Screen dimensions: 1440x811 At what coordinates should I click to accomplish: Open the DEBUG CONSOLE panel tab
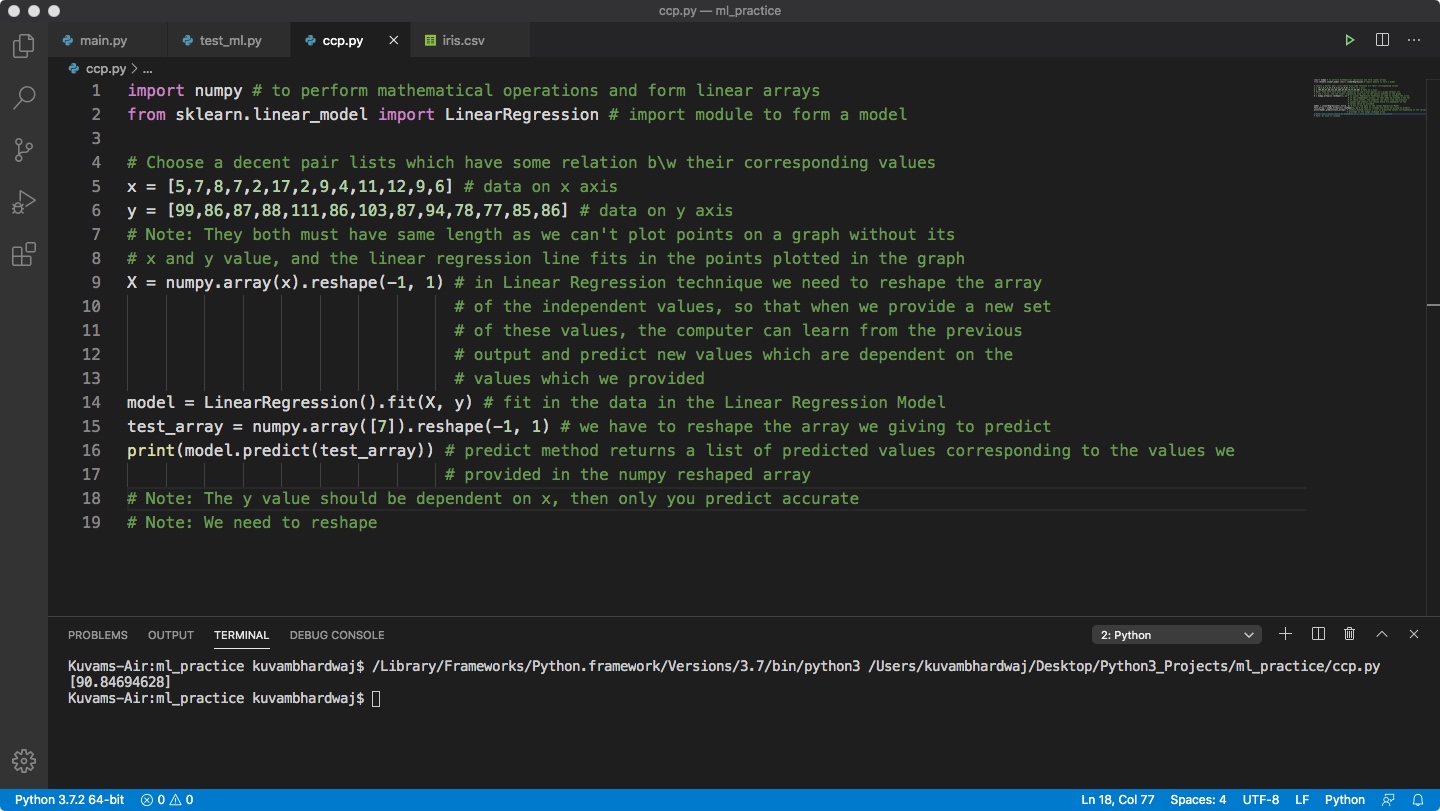pos(337,635)
